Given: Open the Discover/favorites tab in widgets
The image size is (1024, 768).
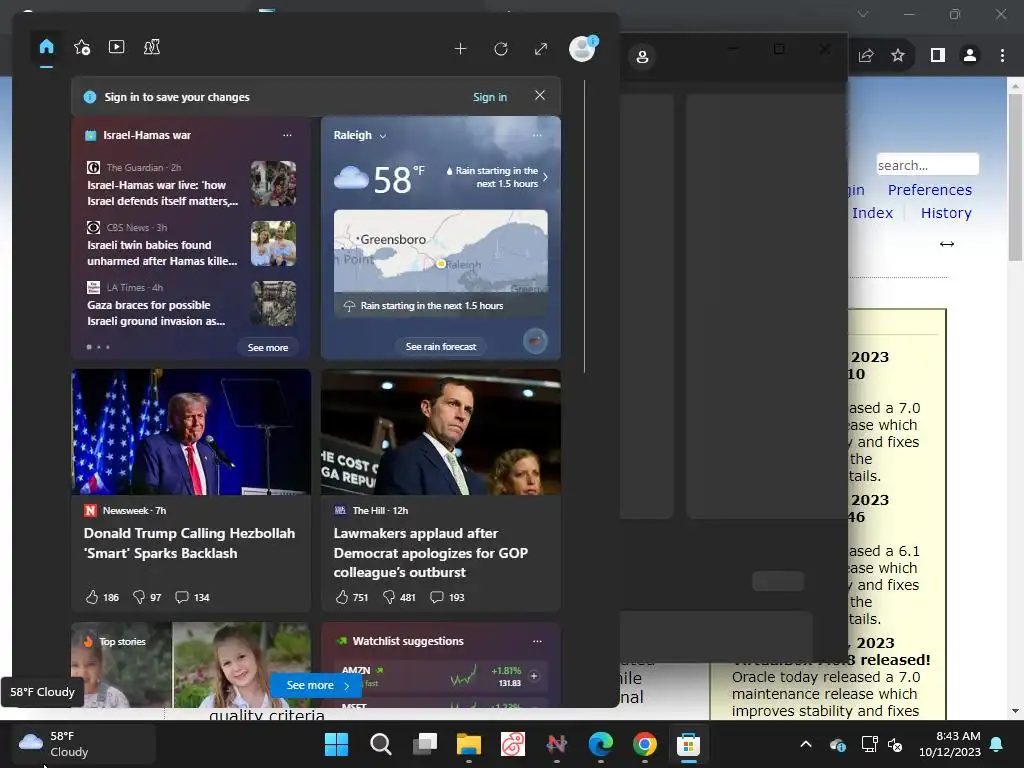Looking at the screenshot, I should click(82, 47).
